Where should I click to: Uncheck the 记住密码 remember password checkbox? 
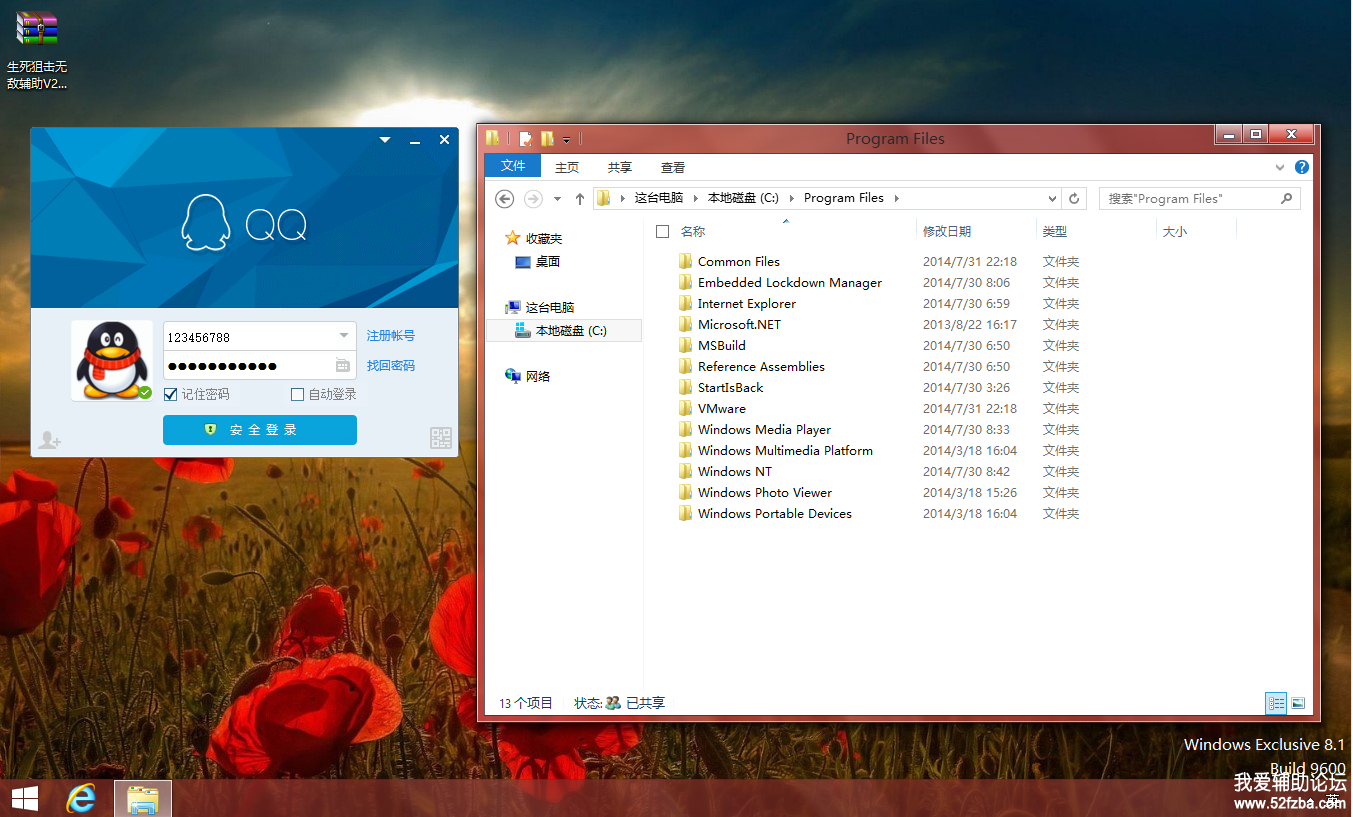pos(171,394)
